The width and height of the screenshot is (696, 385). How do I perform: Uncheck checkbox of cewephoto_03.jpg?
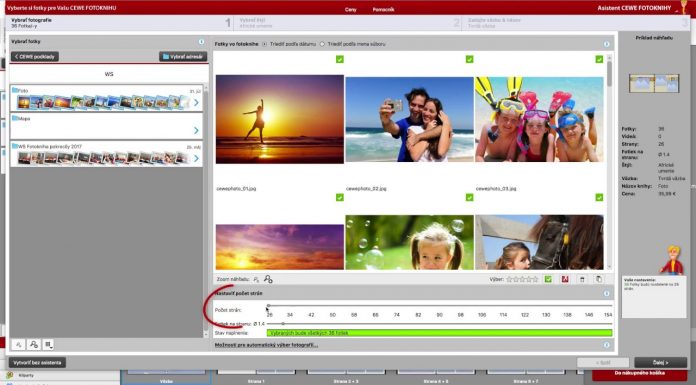[599, 59]
